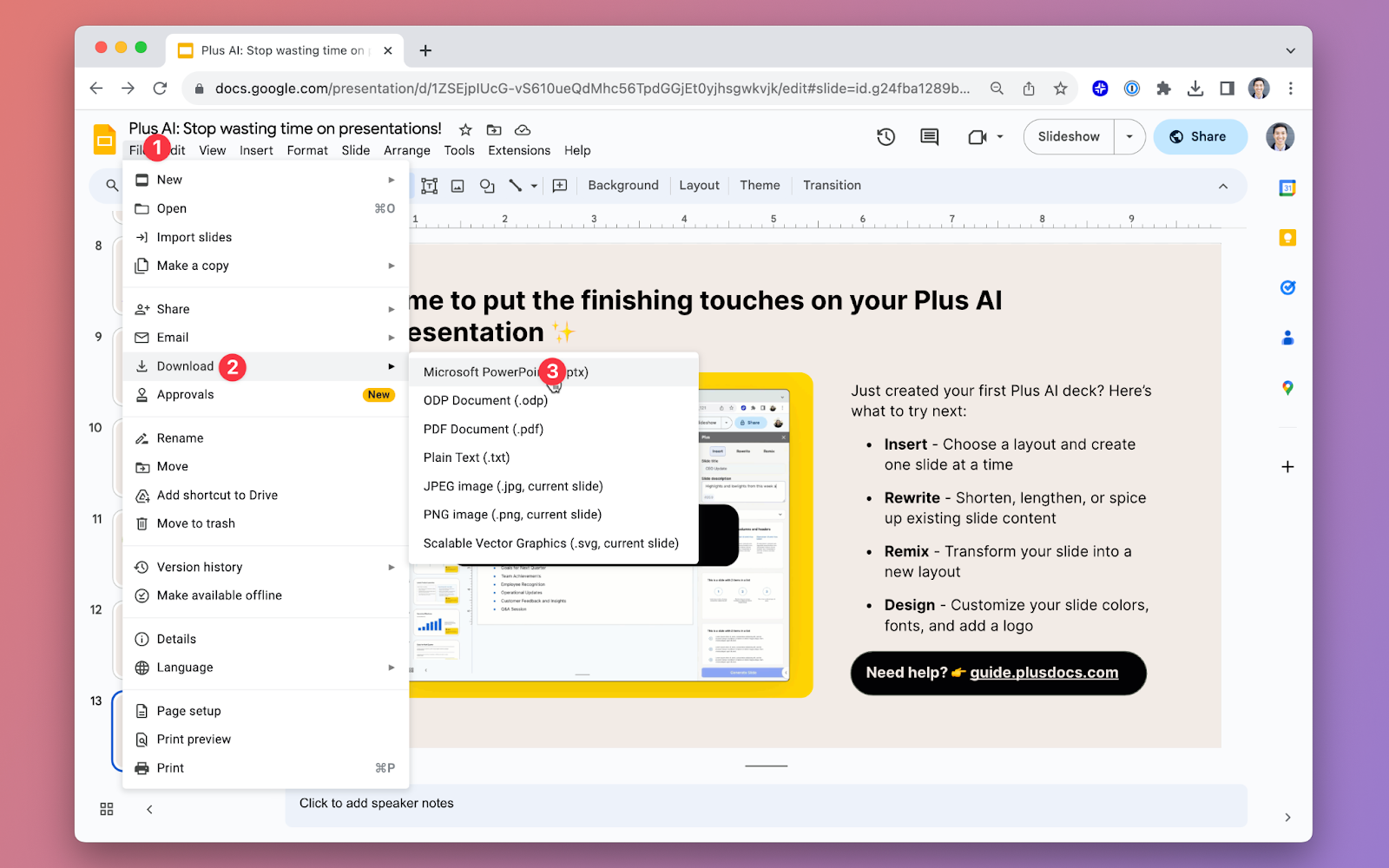1389x868 pixels.
Task: Click the search menus magnifier icon
Action: click(112, 185)
